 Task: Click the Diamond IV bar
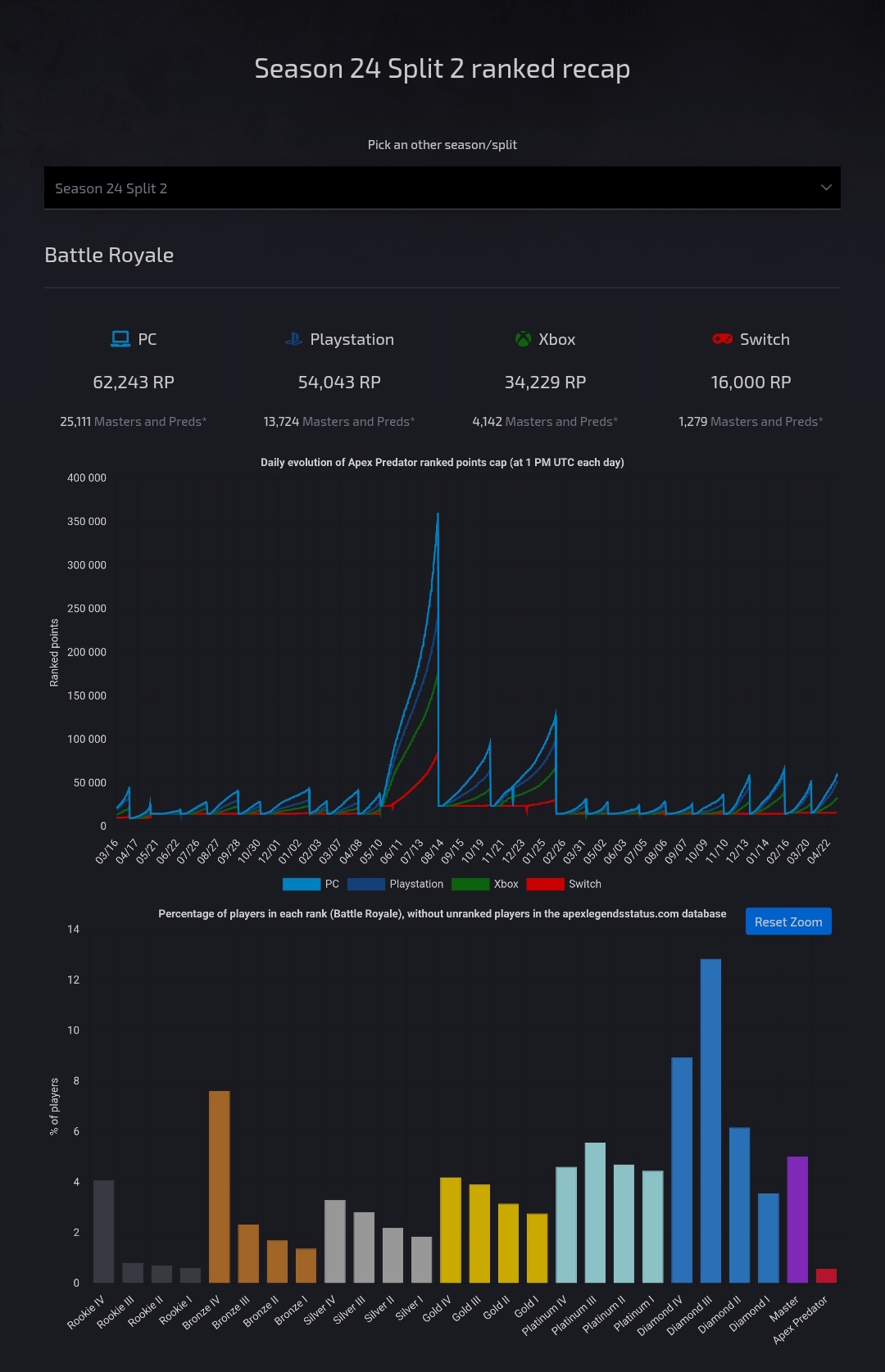(x=682, y=1170)
